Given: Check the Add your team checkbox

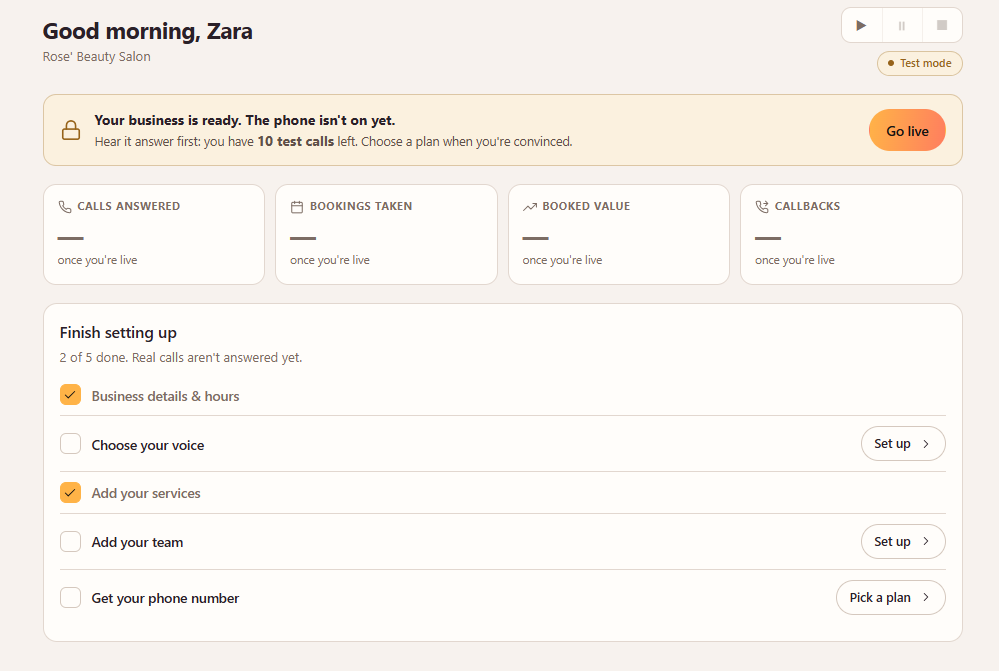Looking at the screenshot, I should click(x=71, y=542).
